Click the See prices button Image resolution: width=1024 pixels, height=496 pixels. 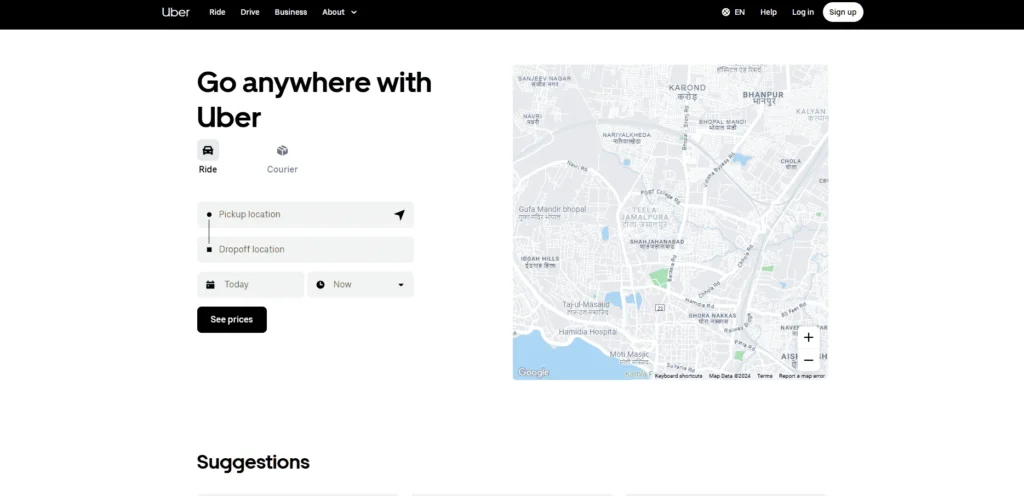(x=232, y=320)
